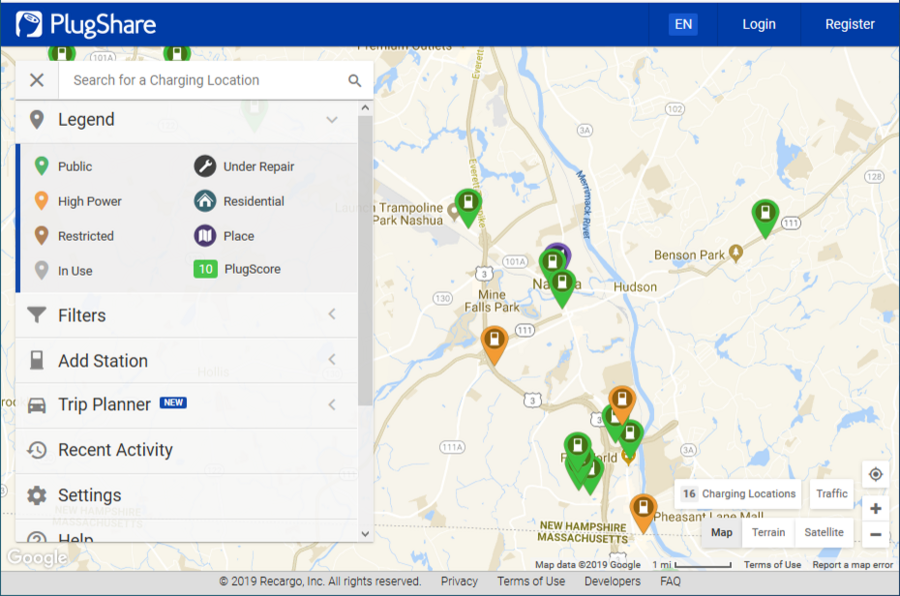Click the Recent Activity history icon
The width and height of the screenshot is (900, 596).
click(37, 450)
